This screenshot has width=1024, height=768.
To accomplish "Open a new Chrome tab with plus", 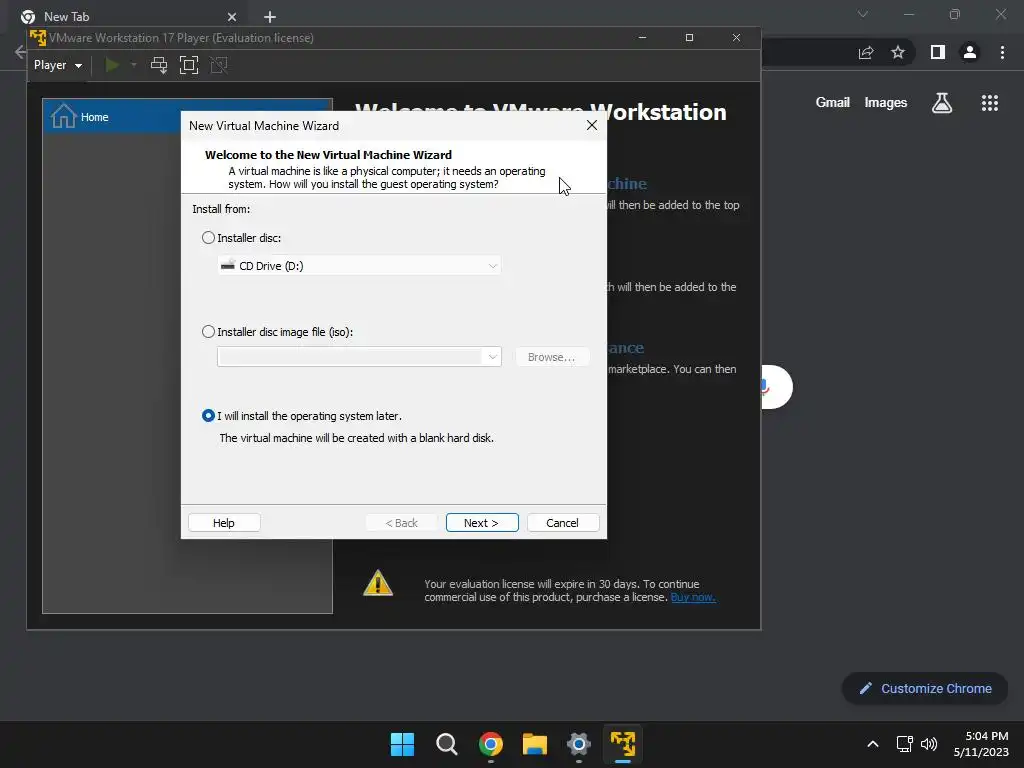I will [270, 17].
